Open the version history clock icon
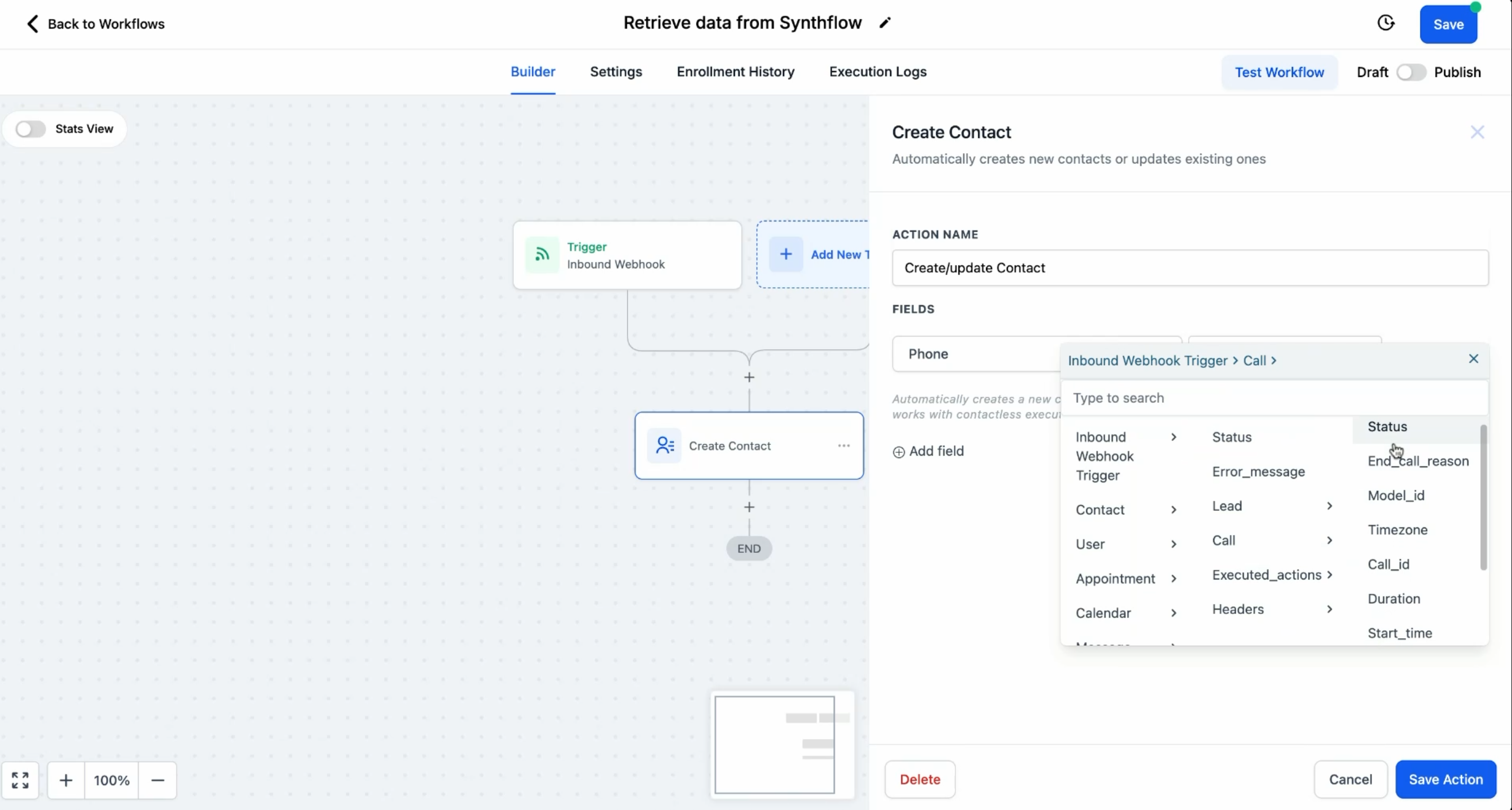 tap(1385, 23)
